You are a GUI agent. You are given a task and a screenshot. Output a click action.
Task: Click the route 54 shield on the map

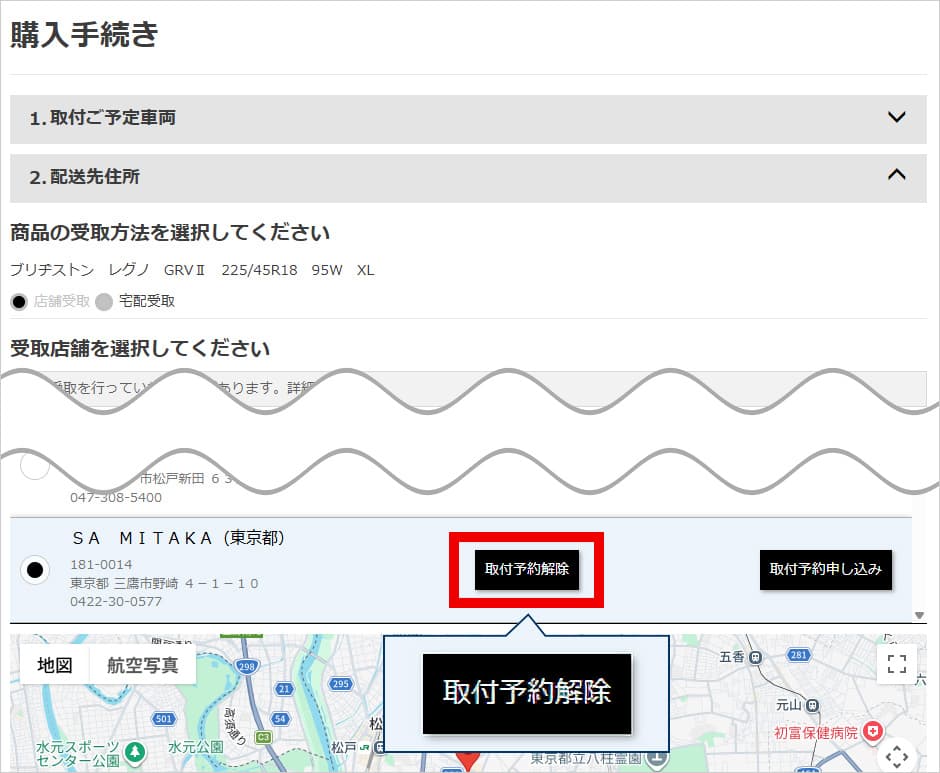[x=280, y=718]
